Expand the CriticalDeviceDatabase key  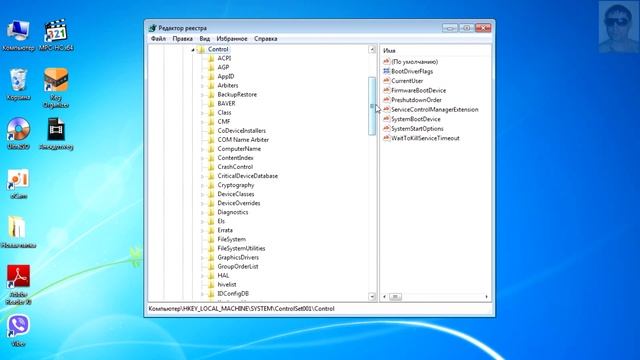coord(202,176)
